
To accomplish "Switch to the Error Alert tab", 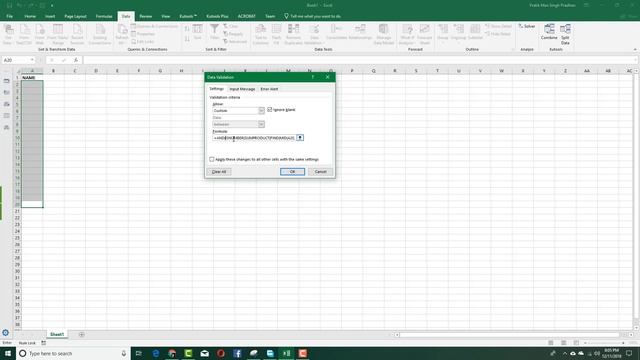I will [269, 89].
